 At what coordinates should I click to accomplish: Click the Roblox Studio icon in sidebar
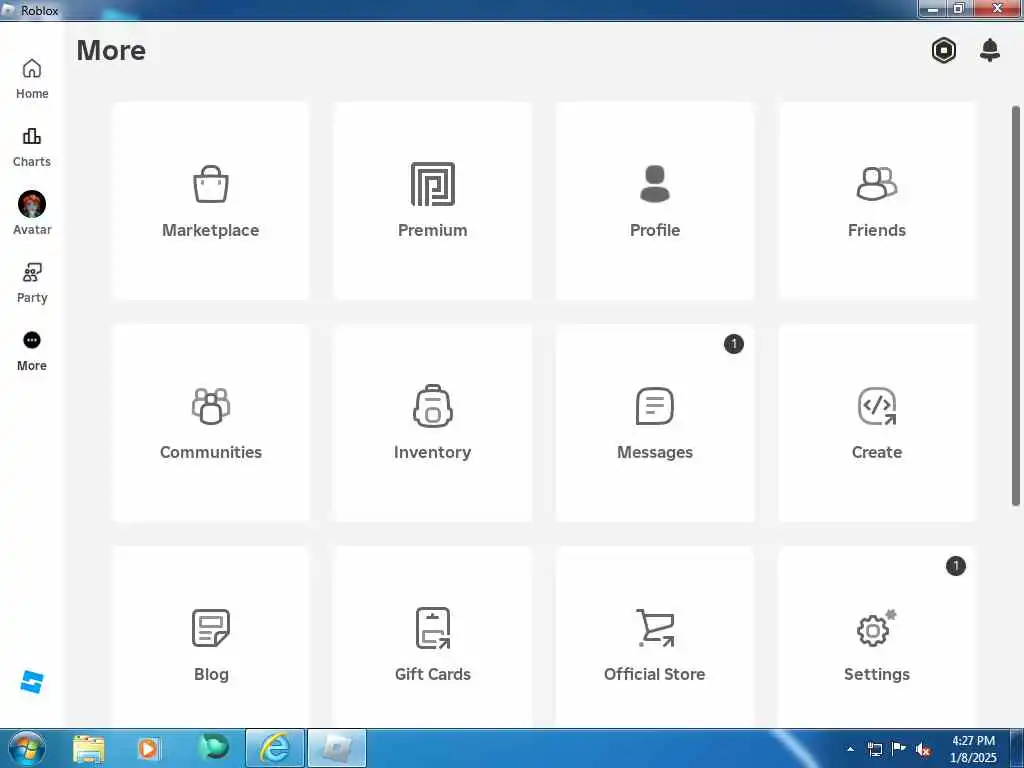tap(31, 682)
